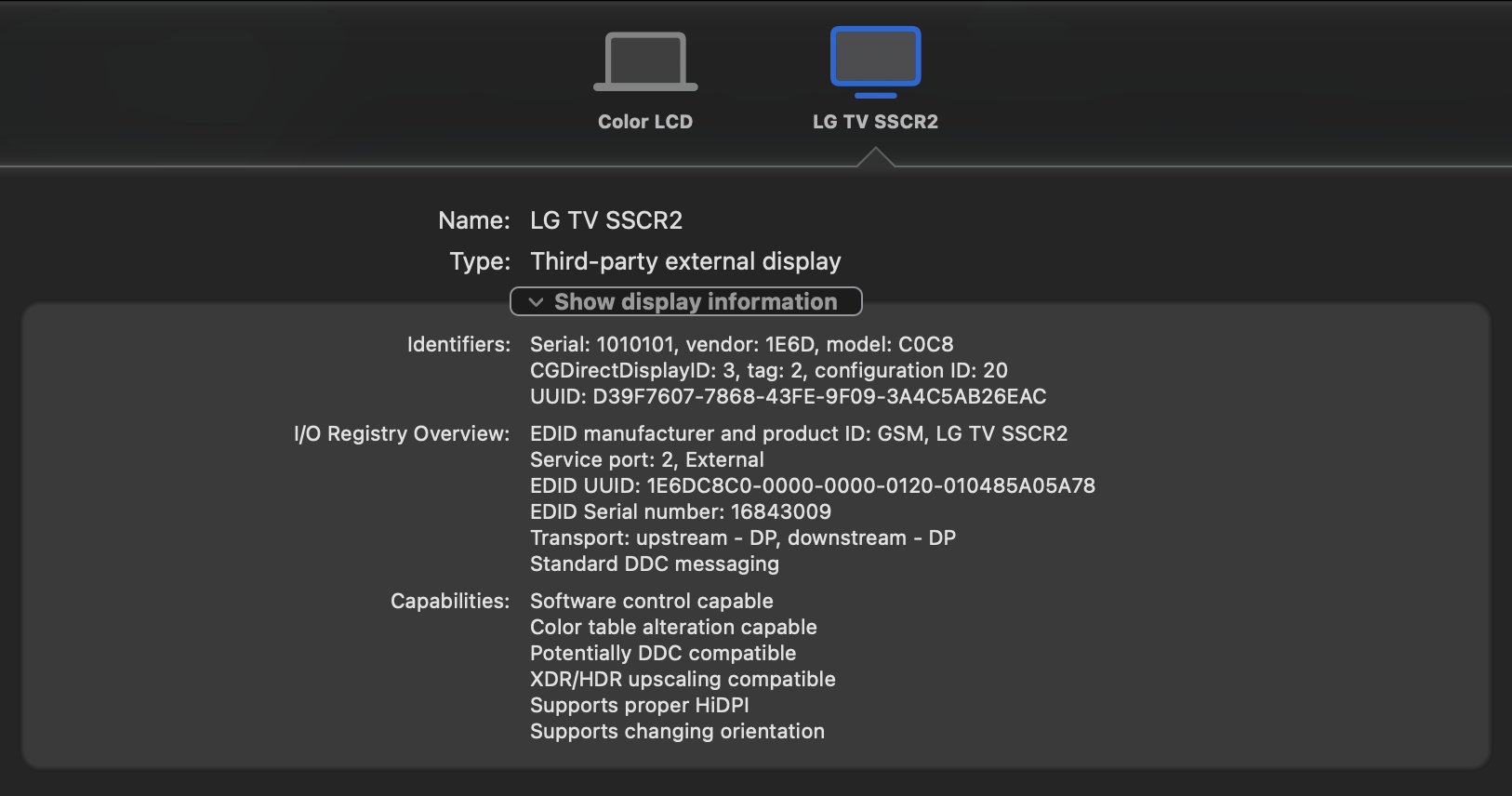Screen dimensions: 1512x796
Task: Click the EDID manufacturer and product ID line
Action: [799, 433]
